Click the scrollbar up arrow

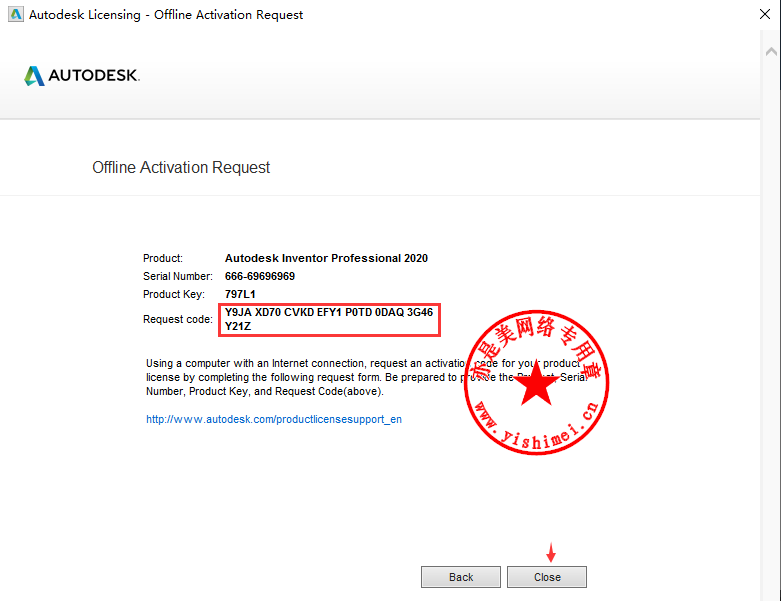click(771, 51)
